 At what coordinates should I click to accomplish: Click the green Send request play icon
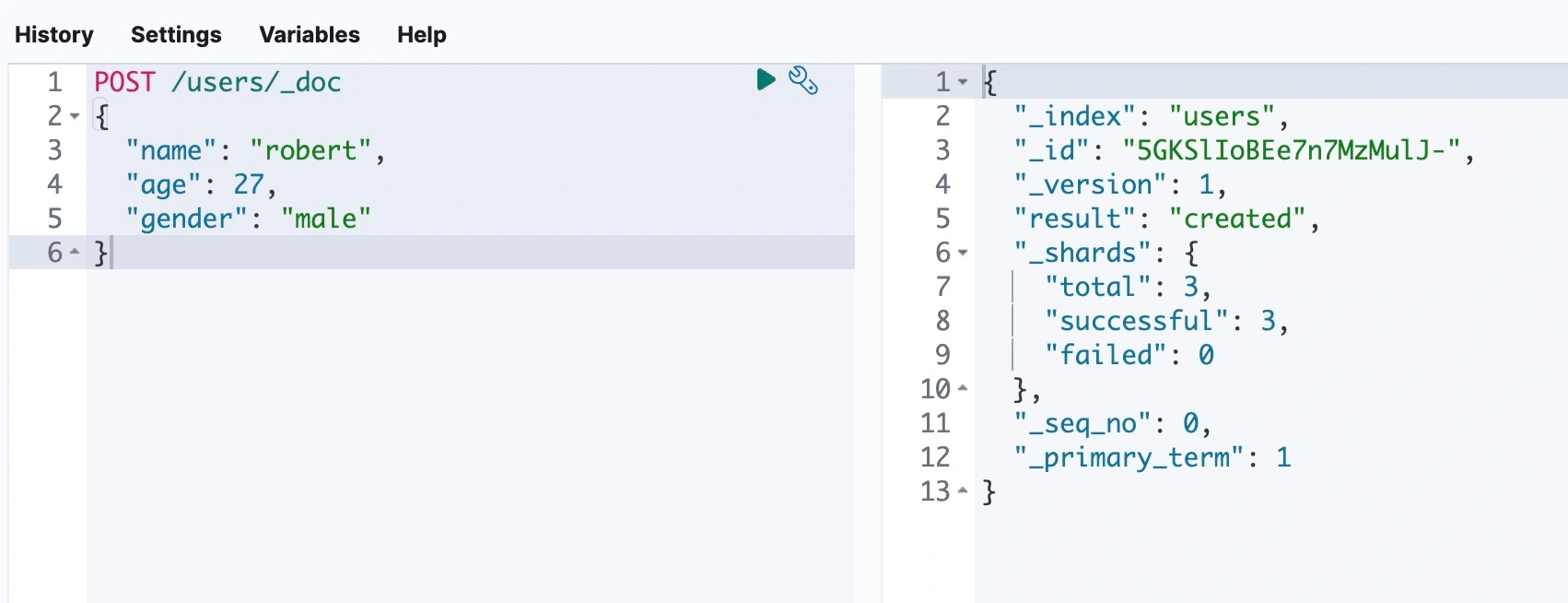(766, 80)
